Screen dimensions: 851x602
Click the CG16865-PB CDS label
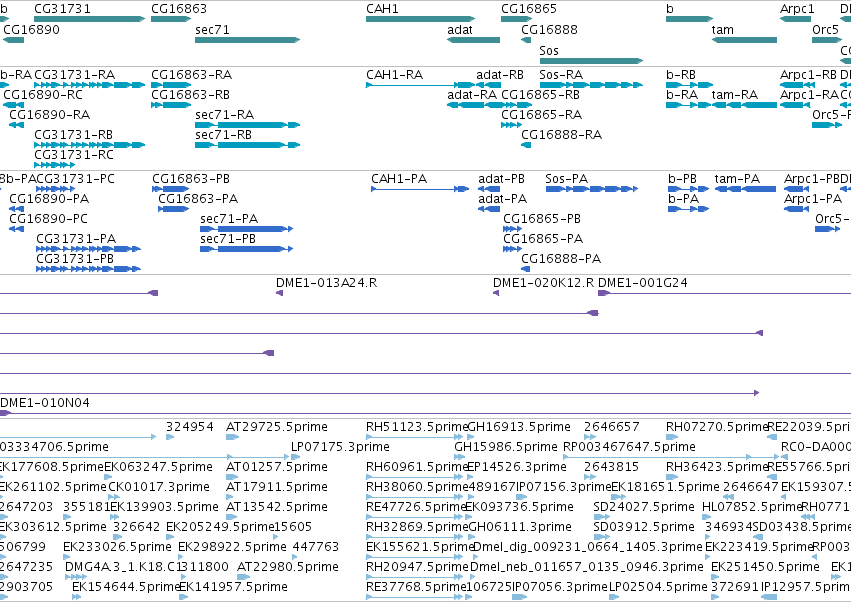[542, 219]
